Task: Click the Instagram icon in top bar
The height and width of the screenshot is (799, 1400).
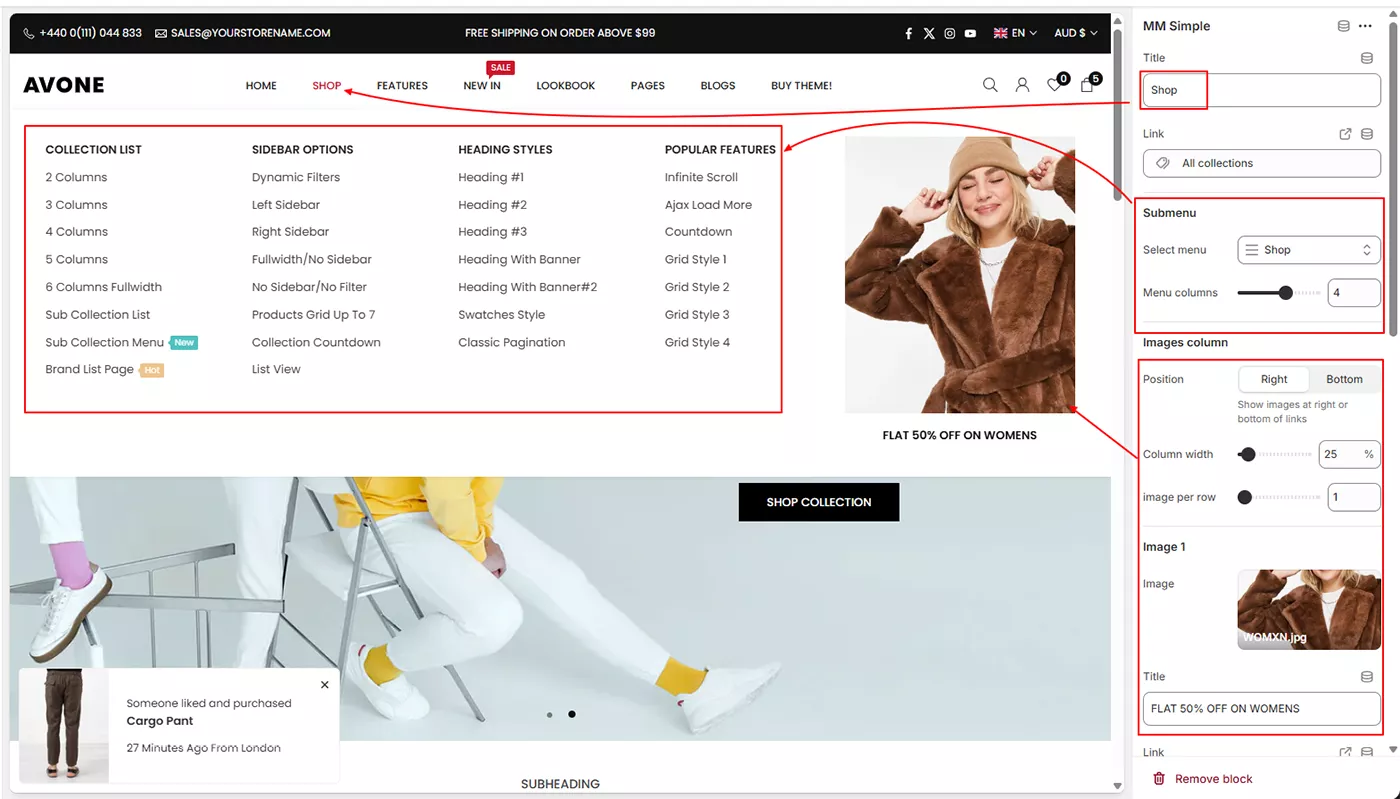Action: (x=950, y=33)
